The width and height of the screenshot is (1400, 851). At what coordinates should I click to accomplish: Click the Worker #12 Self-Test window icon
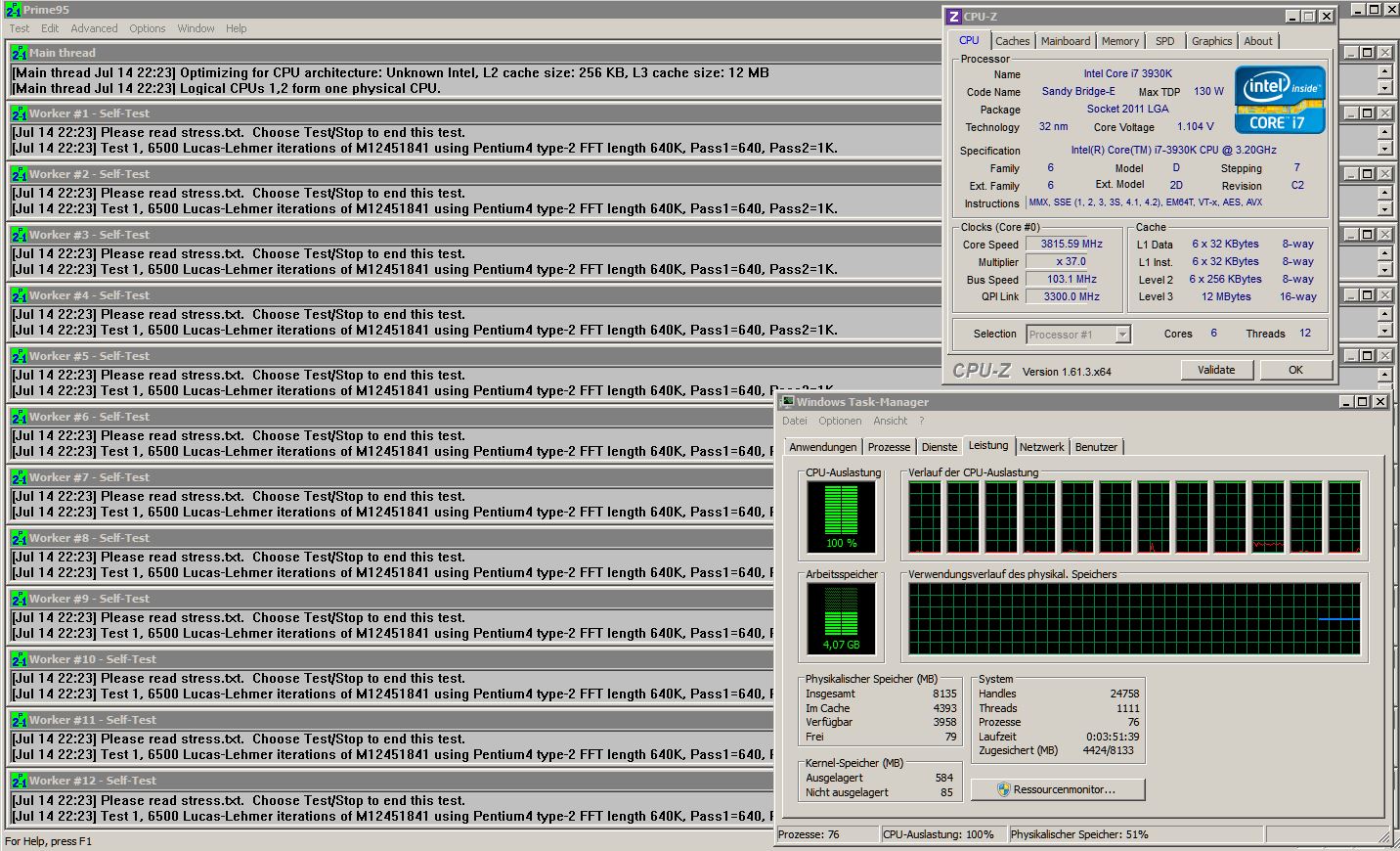(x=19, y=781)
